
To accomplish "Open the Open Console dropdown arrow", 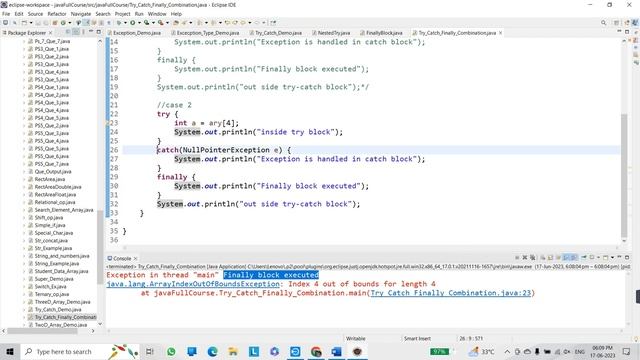I will [612, 258].
